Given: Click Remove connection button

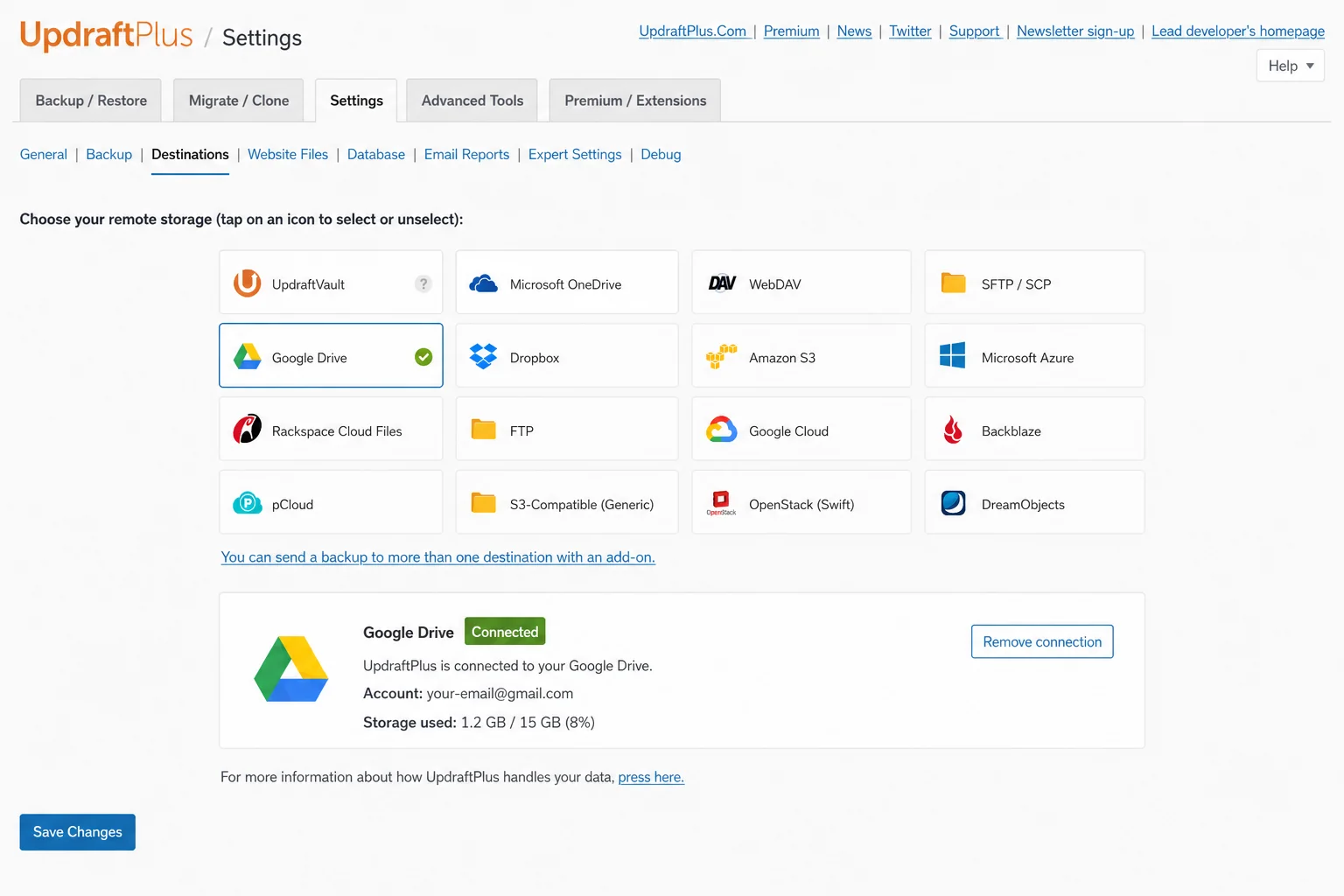Looking at the screenshot, I should point(1042,641).
